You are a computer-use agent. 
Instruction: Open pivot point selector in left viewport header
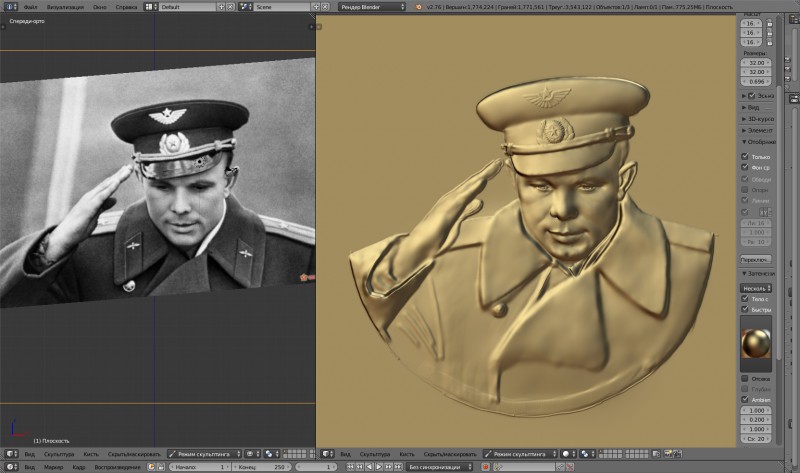click(x=271, y=454)
